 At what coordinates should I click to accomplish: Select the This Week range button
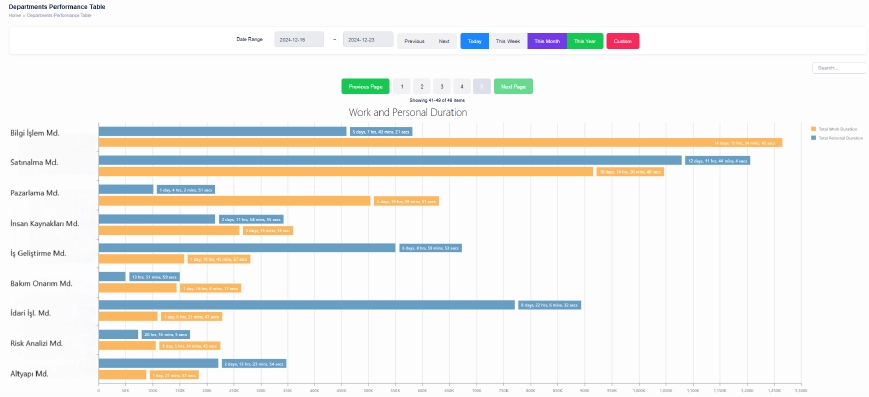508,41
